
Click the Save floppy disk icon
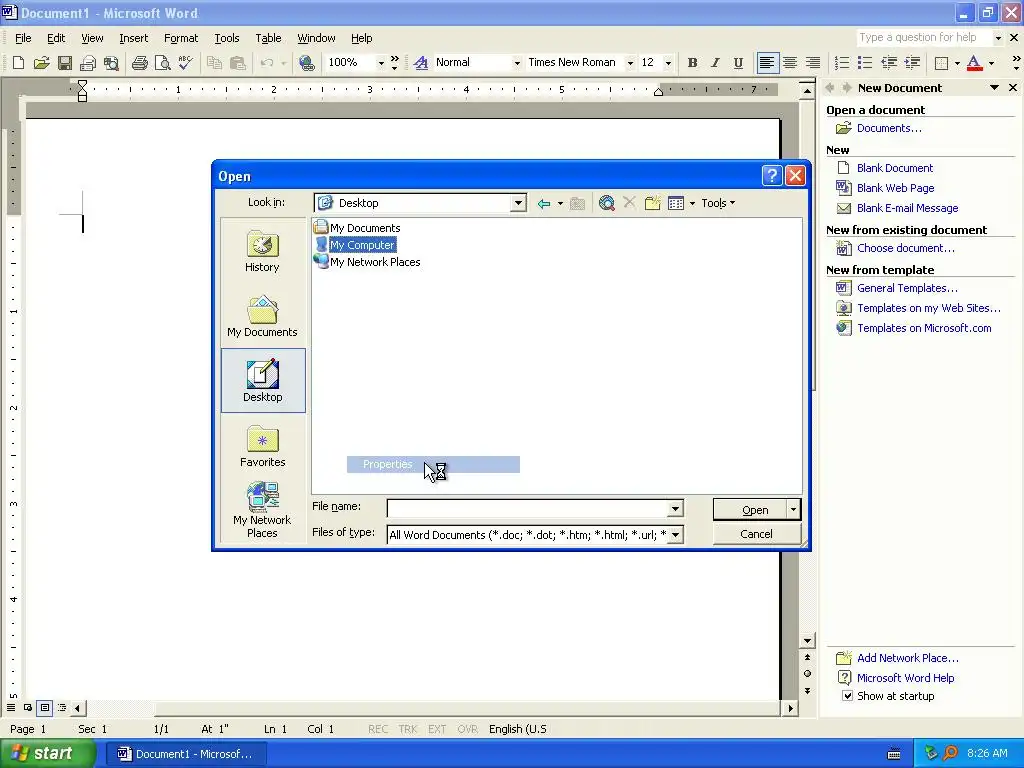tap(65, 63)
